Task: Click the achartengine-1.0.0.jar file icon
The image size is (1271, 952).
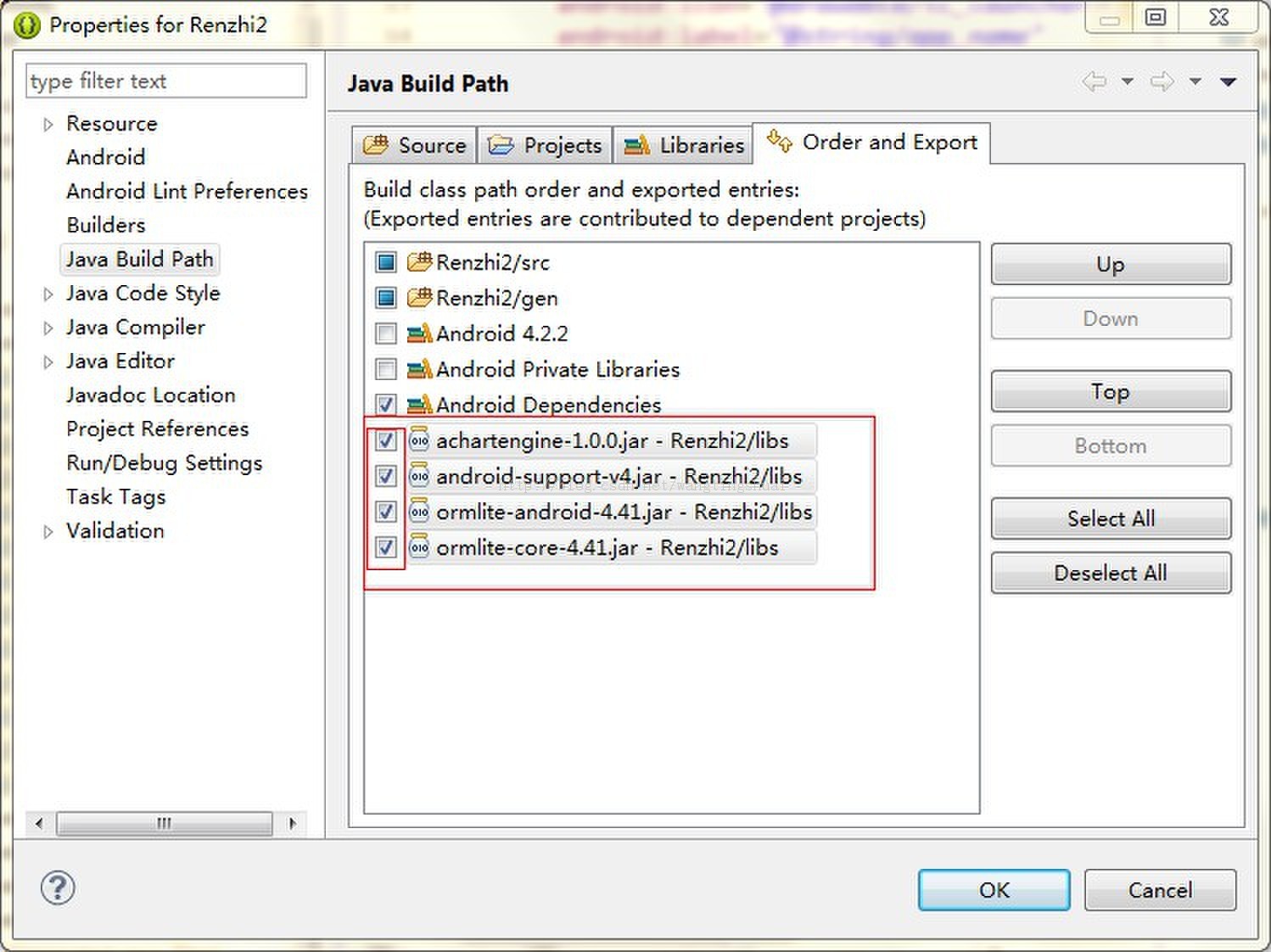Action: (419, 440)
